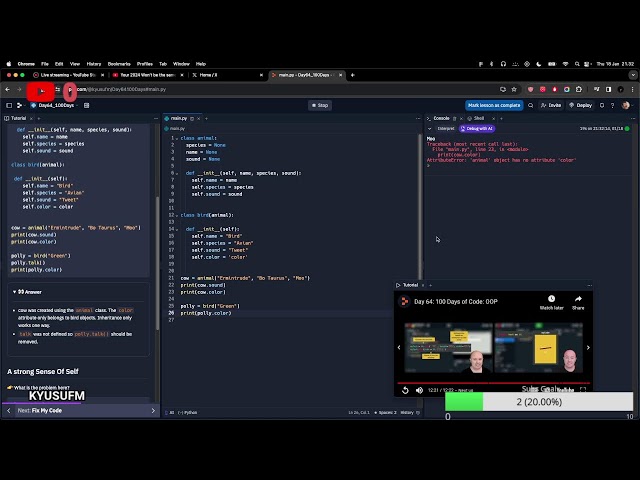Image resolution: width=640 pixels, height=480 pixels.
Task: Fold animal __init__ method at line 6
Action: (x=177, y=173)
